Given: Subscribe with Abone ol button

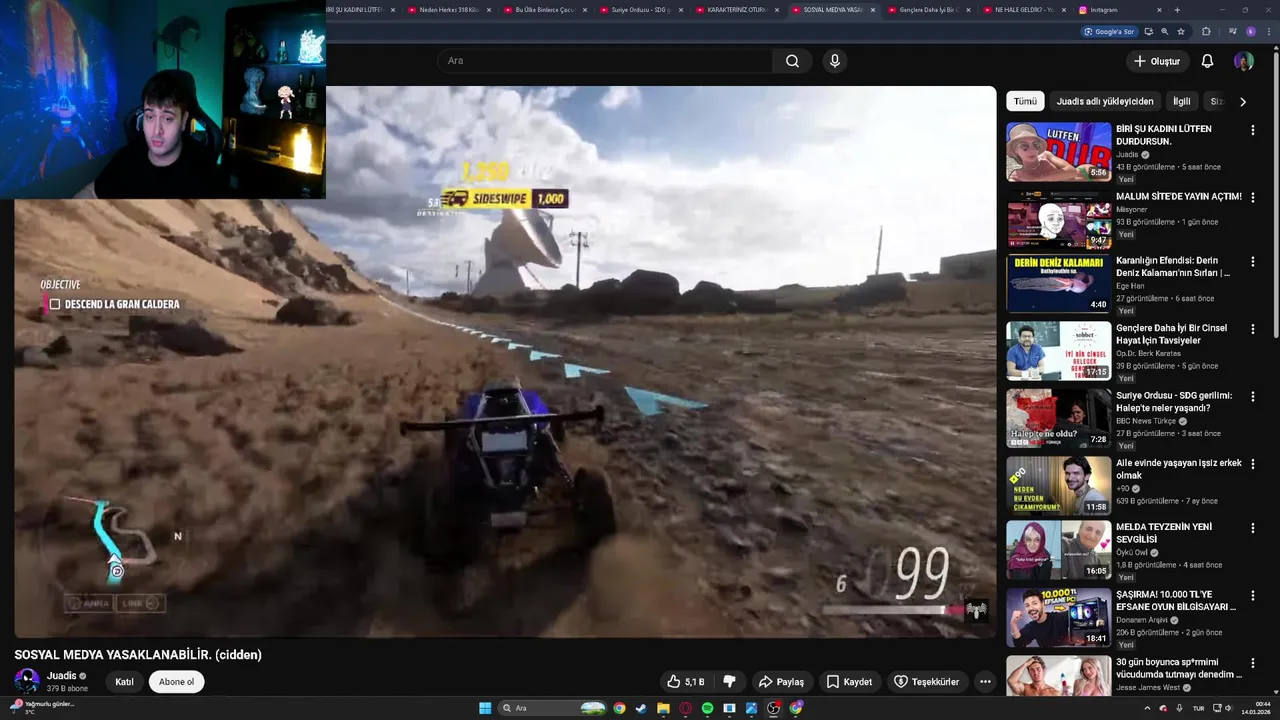Looking at the screenshot, I should 176,682.
